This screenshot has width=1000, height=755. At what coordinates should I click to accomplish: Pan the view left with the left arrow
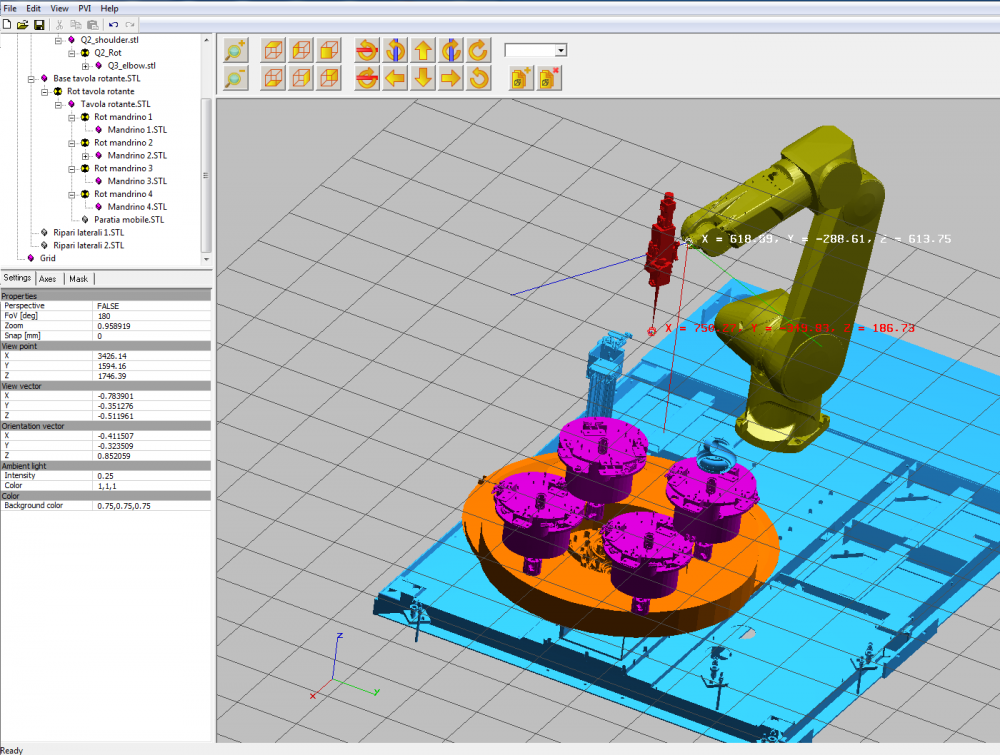click(x=395, y=78)
